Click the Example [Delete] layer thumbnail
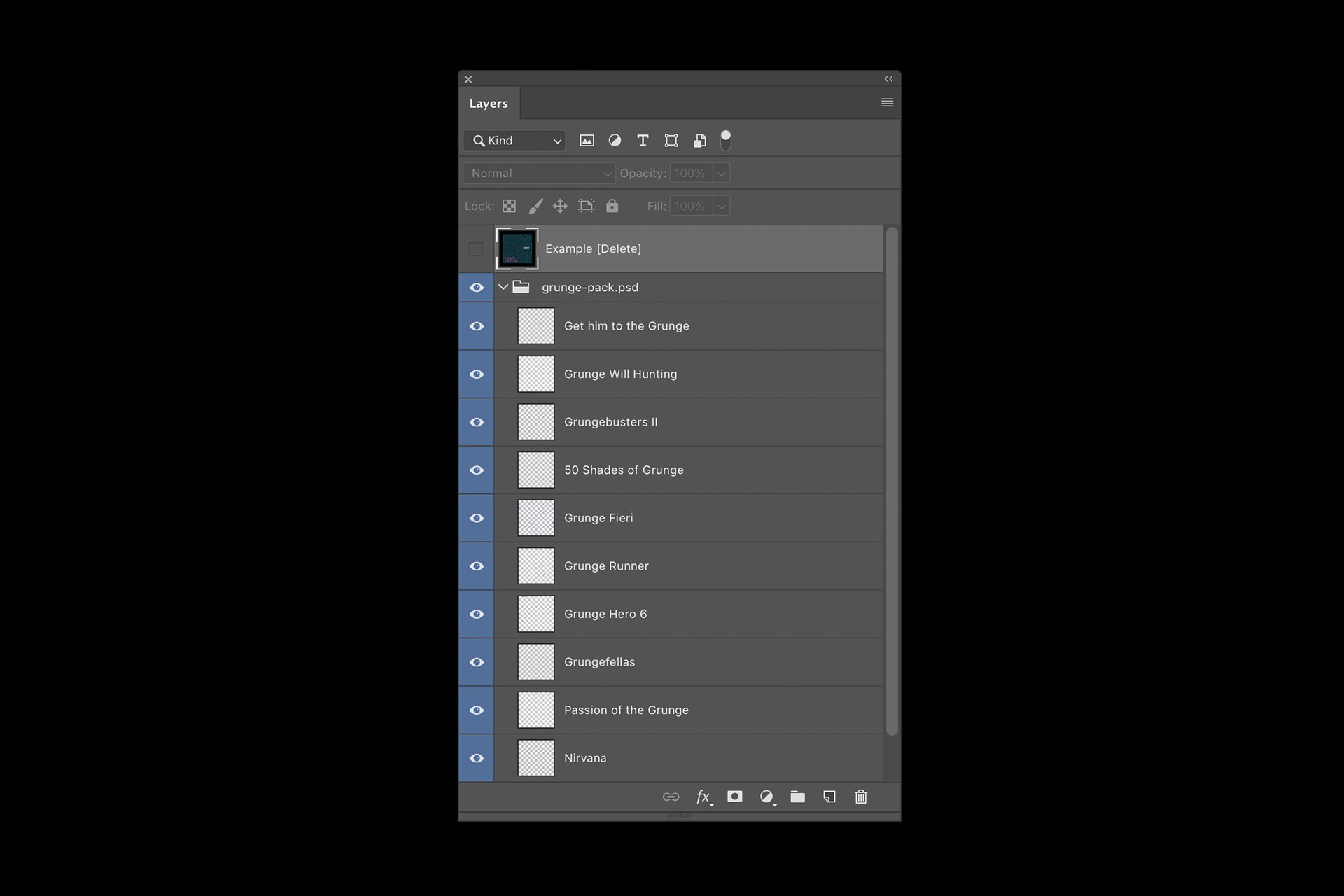The image size is (1344, 896). (518, 248)
